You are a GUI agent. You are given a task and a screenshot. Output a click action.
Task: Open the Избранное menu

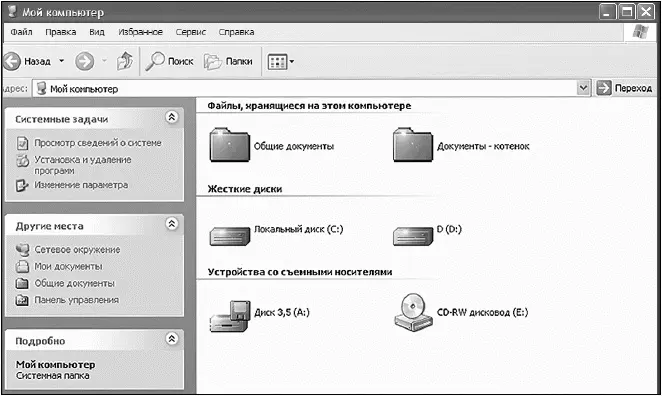click(140, 32)
